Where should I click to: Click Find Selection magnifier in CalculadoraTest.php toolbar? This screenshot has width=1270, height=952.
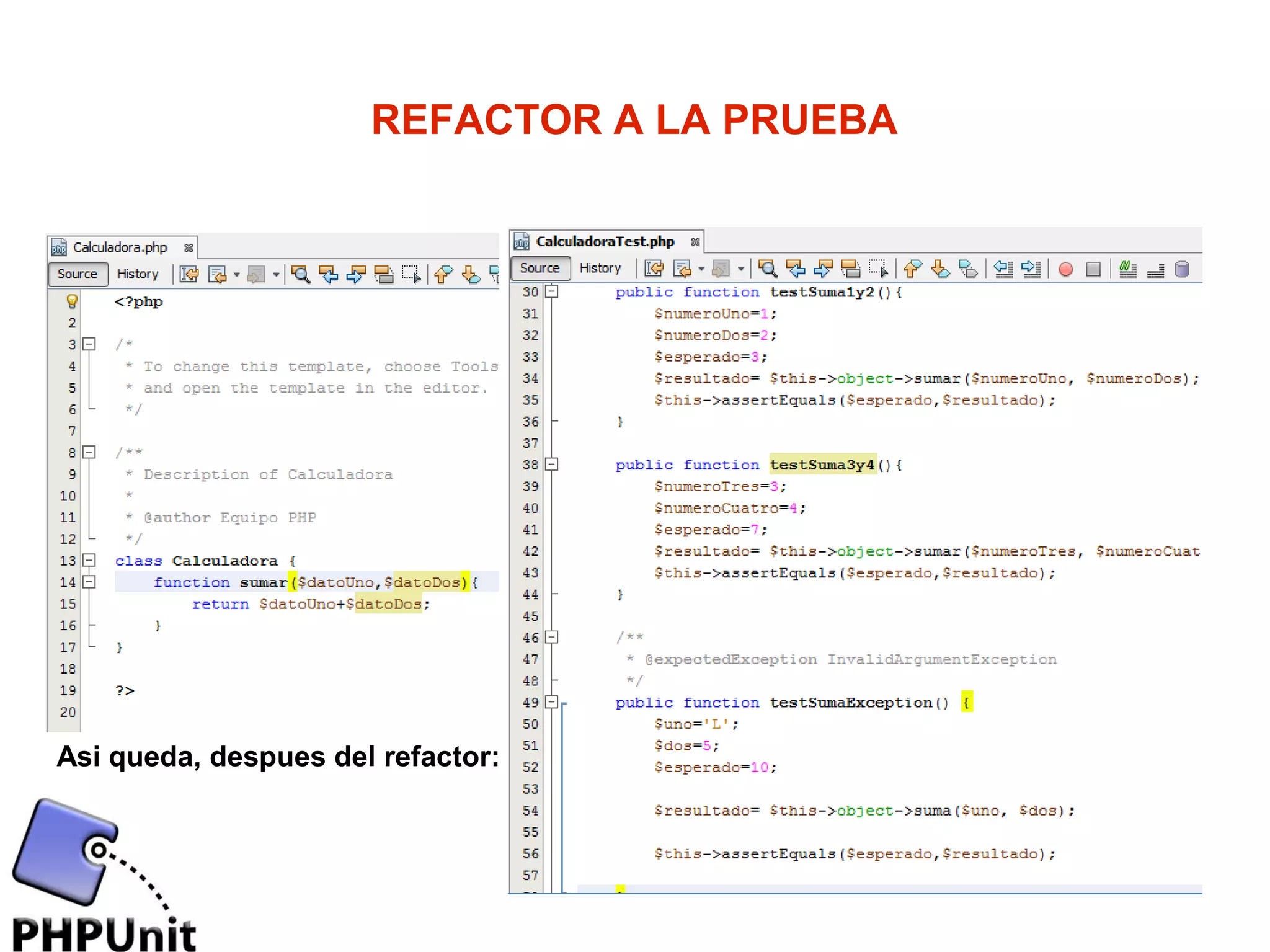click(x=768, y=269)
